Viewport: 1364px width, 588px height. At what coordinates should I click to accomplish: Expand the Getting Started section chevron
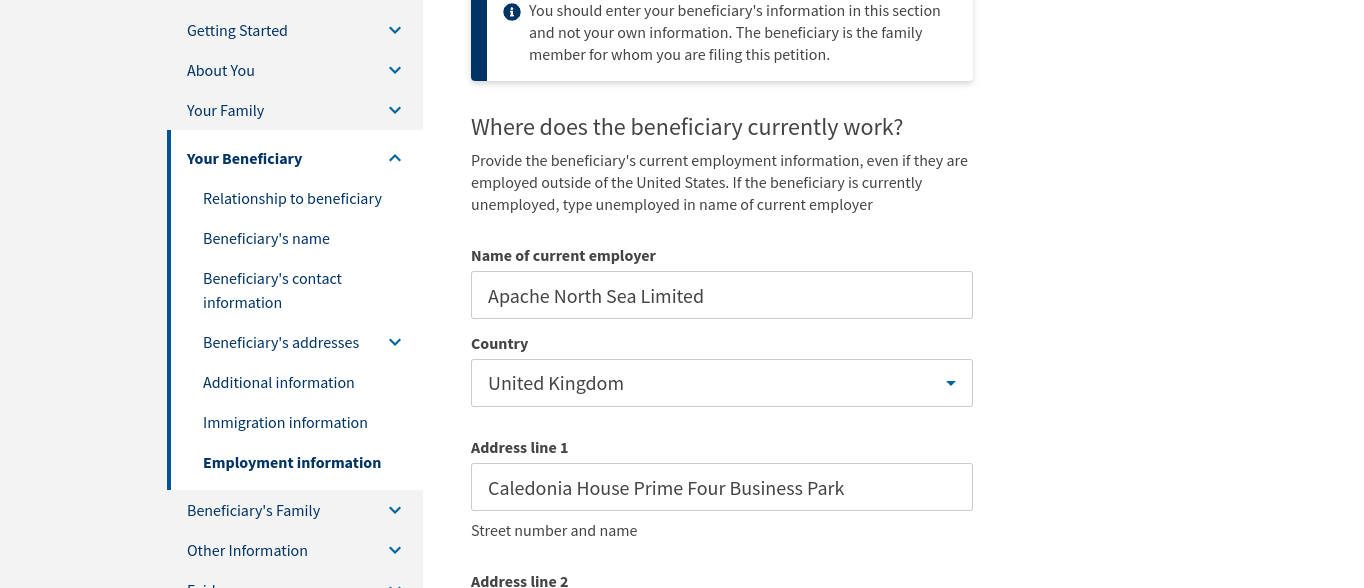[395, 31]
